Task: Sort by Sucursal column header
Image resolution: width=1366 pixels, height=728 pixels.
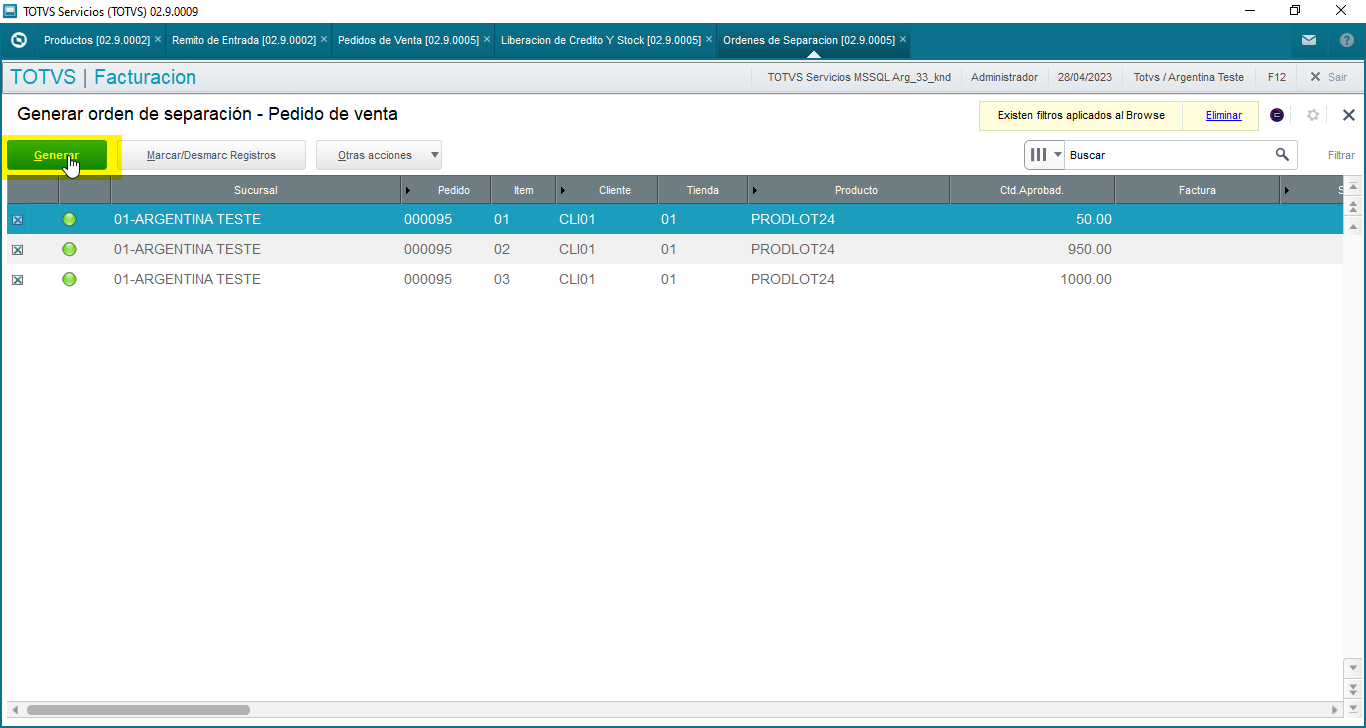Action: (256, 190)
